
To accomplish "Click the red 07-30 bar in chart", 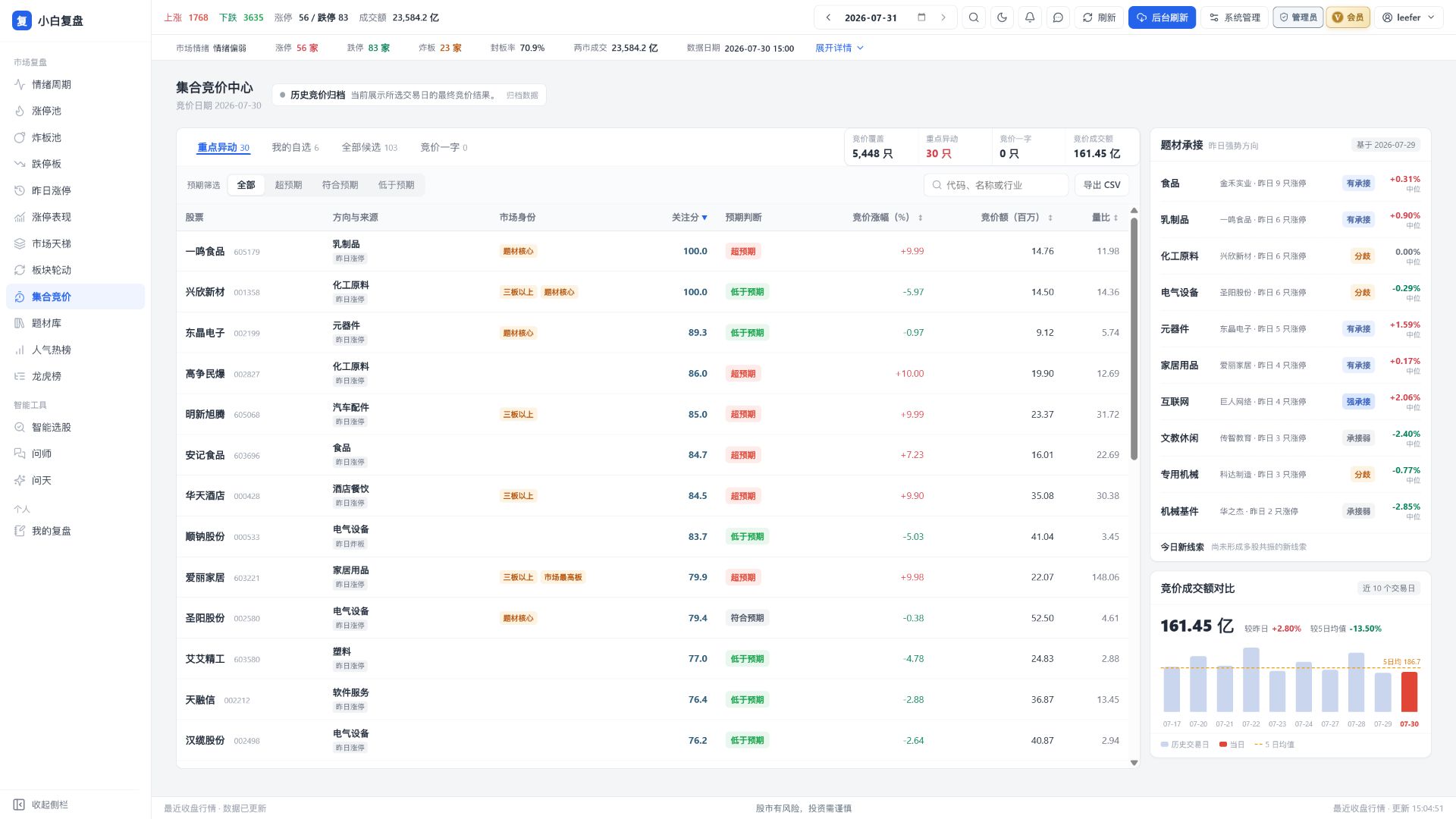I will 1409,692.
